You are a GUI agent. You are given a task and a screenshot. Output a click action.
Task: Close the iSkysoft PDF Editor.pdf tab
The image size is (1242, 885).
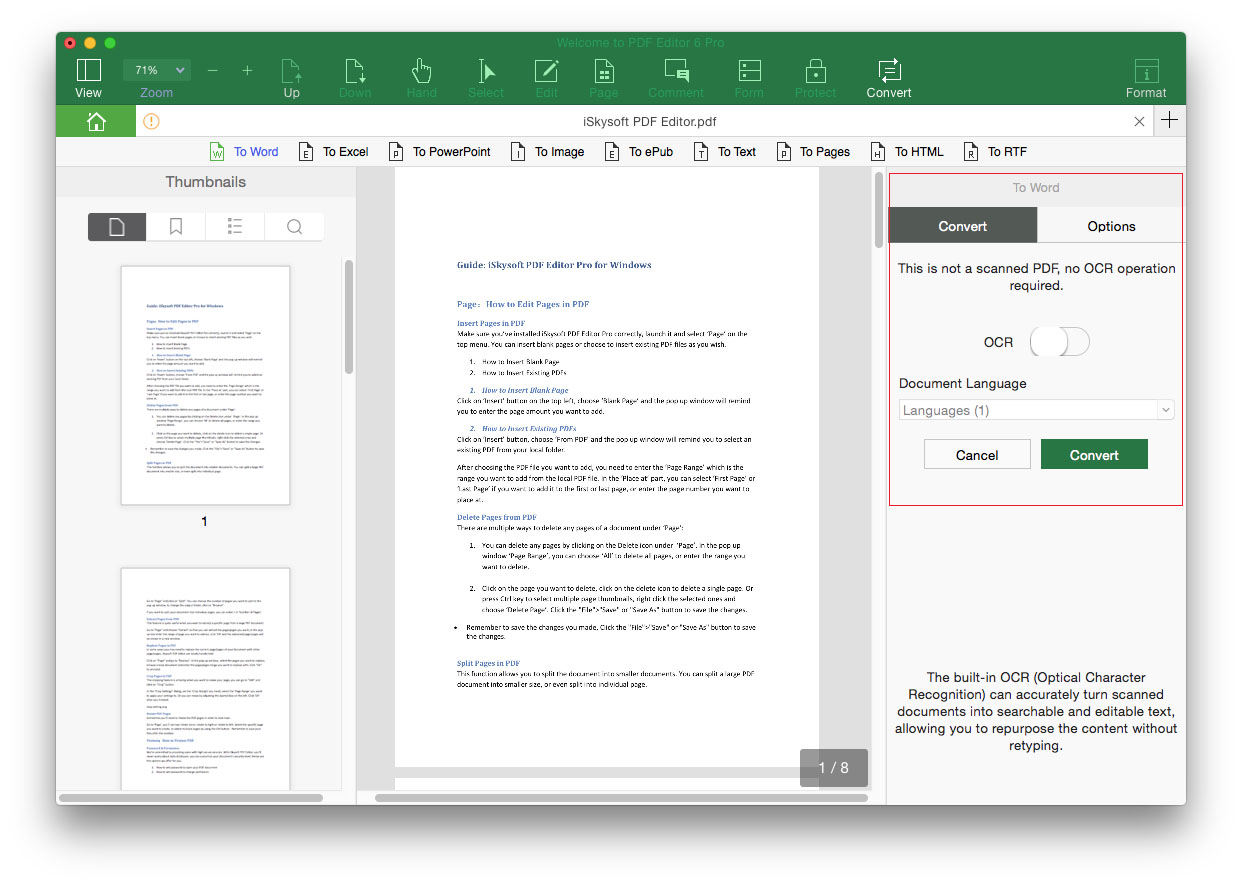1139,122
